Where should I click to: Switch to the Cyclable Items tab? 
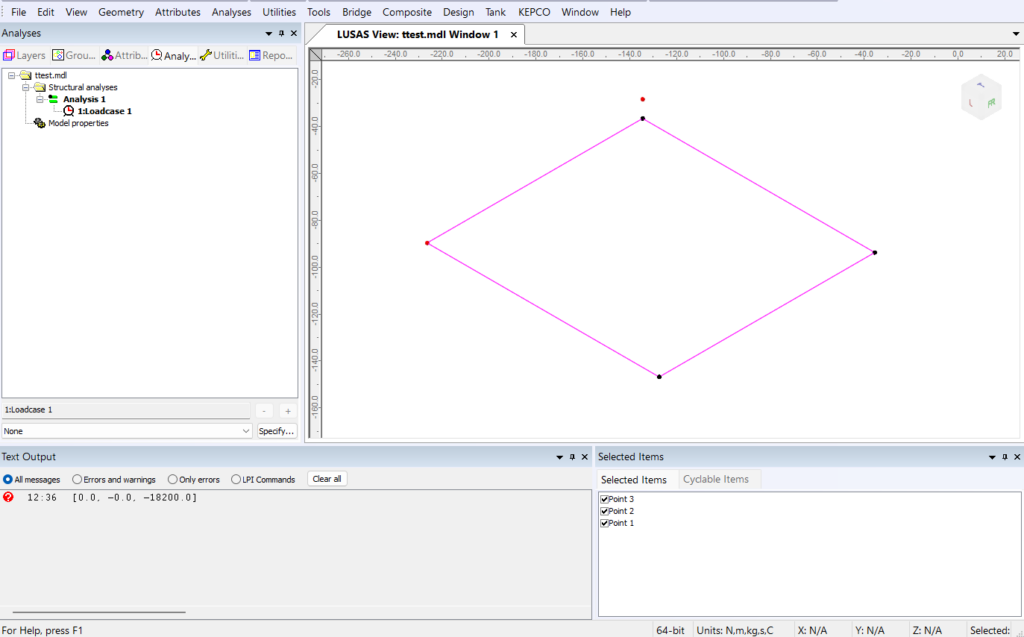pyautogui.click(x=715, y=479)
